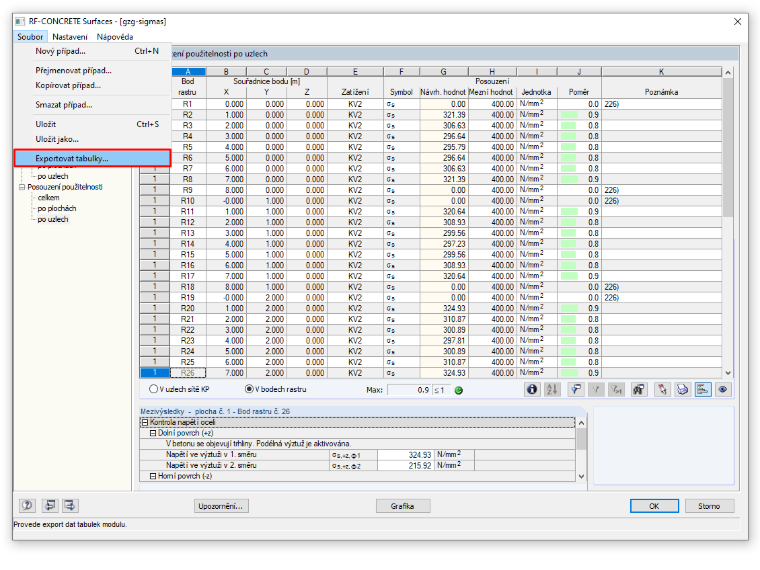This screenshot has width=760, height=570.
Task: Select the 'V uzlech sítě KP' radio button
Action: coord(154,389)
